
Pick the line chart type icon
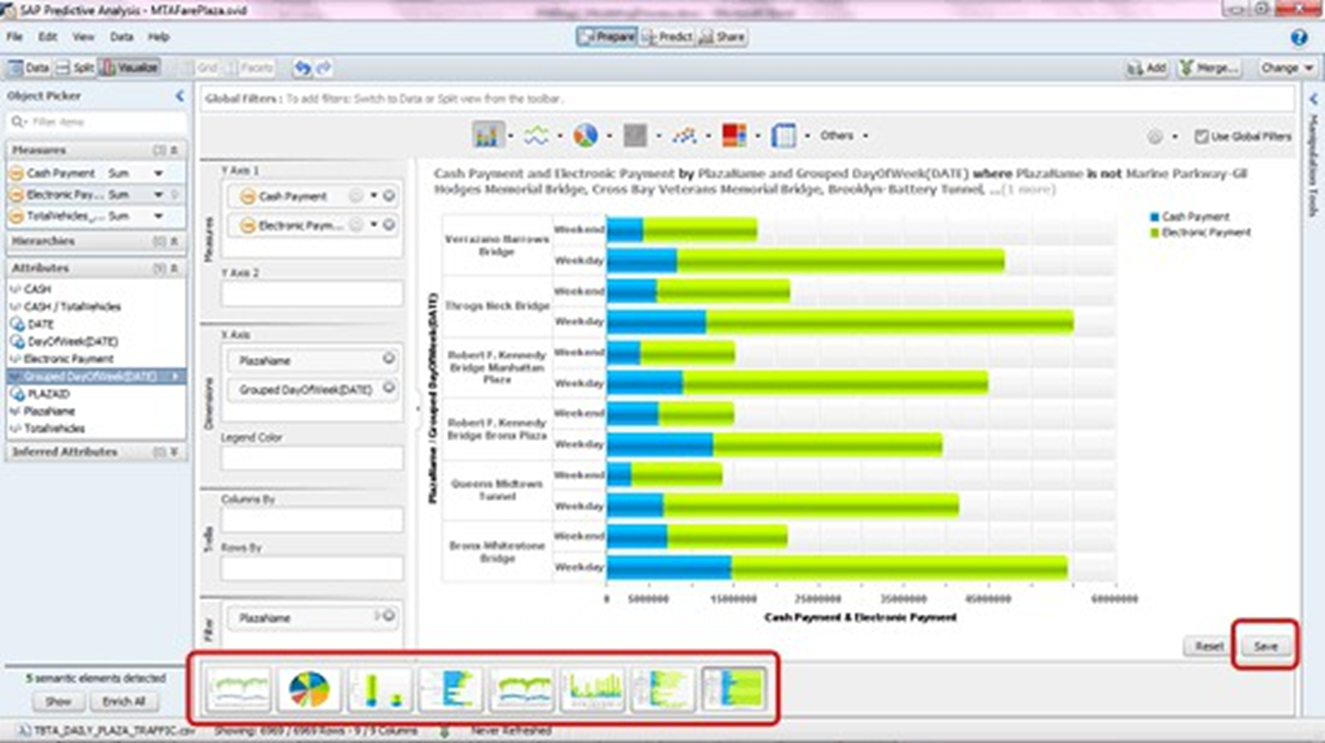[537, 135]
